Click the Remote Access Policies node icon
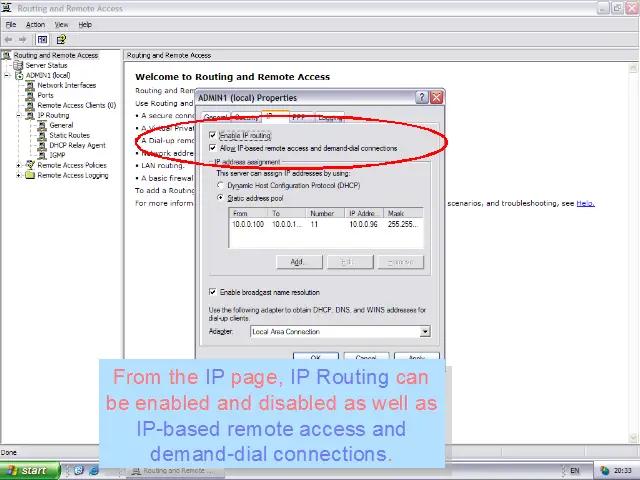 [x=30, y=165]
